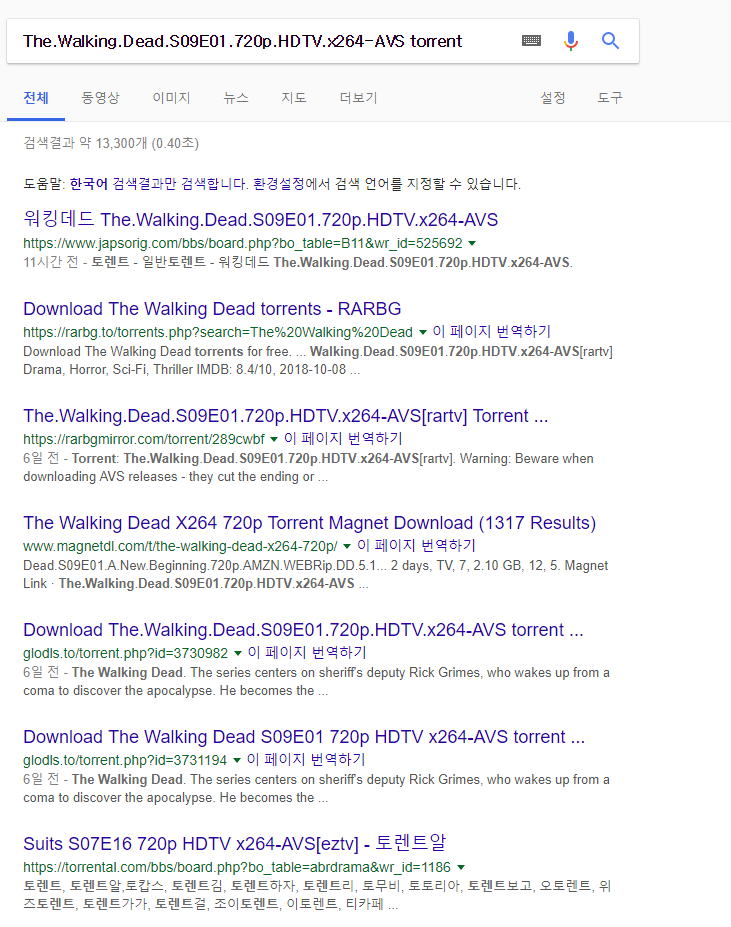Translate the glodls id=3730982 result page
731x927 pixels.
[307, 653]
